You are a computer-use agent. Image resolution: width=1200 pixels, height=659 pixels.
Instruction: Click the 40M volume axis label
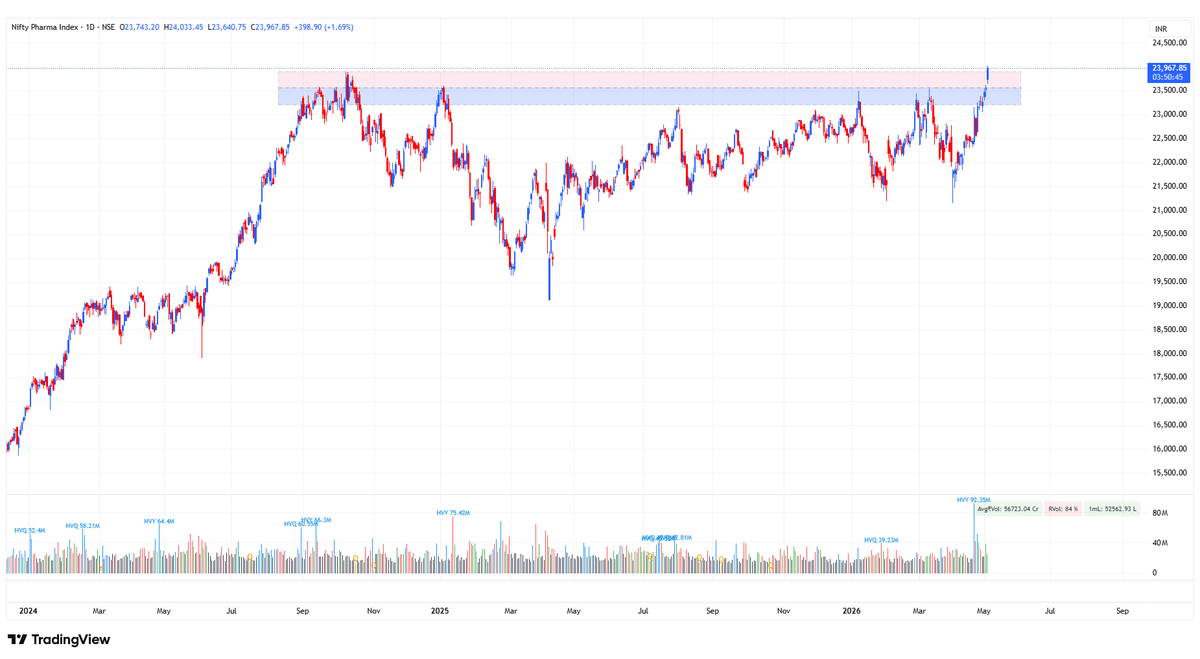pos(1161,543)
